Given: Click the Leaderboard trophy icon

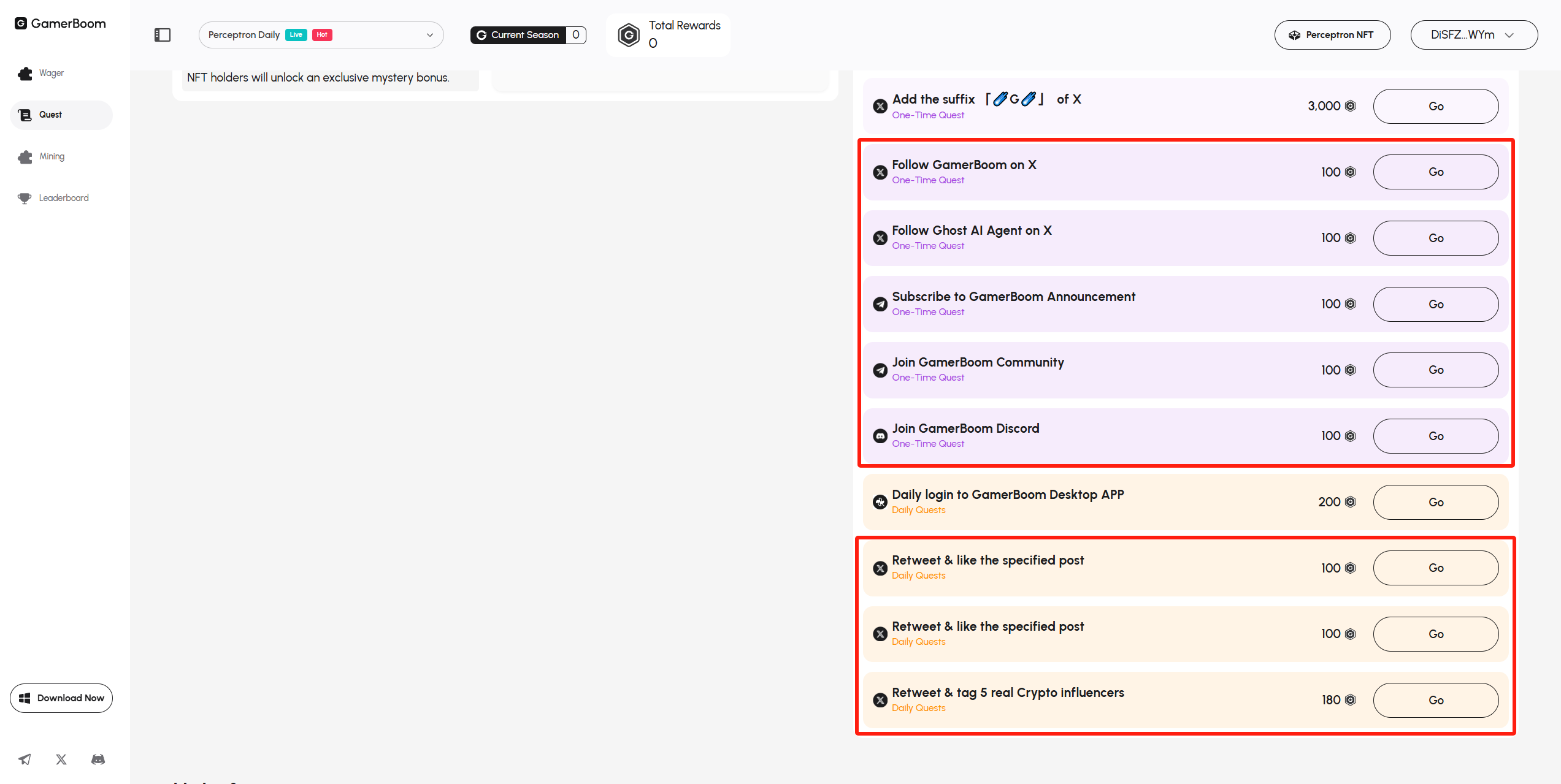Looking at the screenshot, I should point(25,198).
